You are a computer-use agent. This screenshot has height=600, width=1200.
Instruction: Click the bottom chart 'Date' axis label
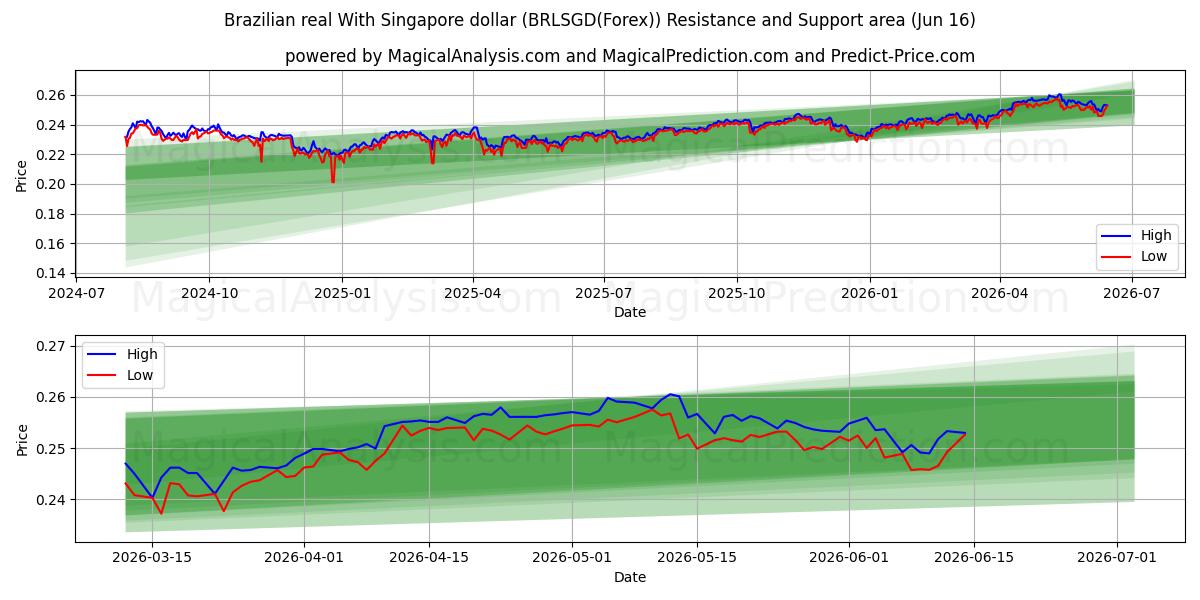click(630, 577)
